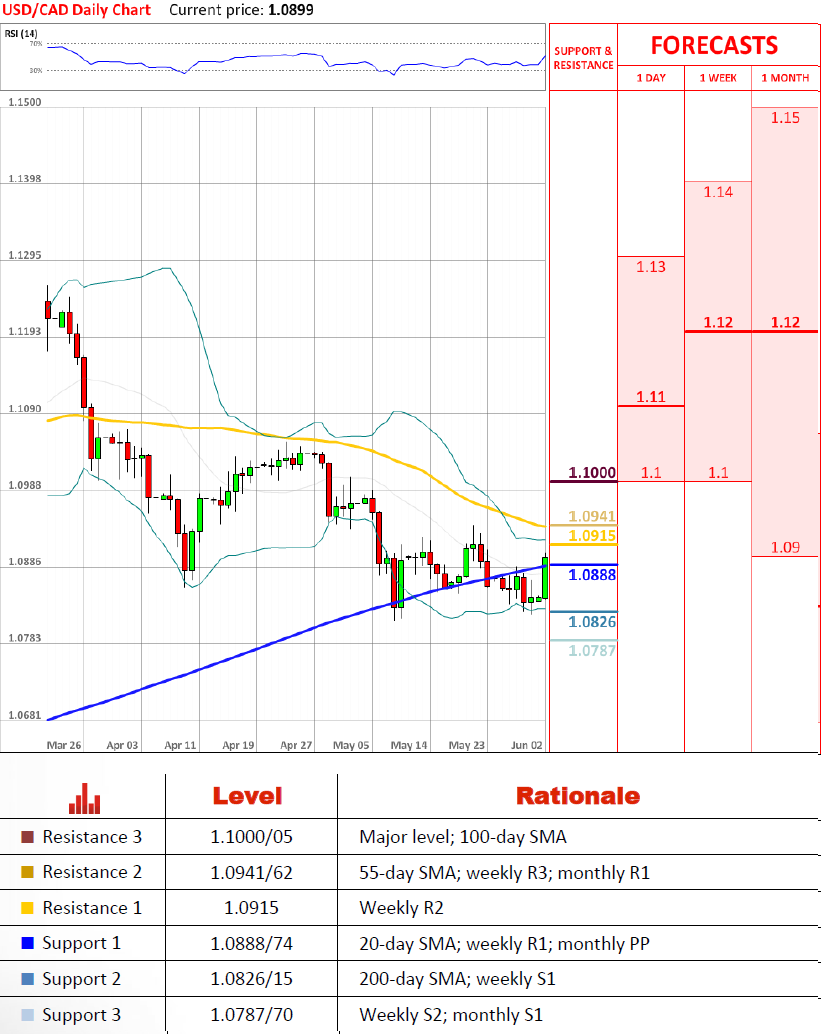Click the level cell 1.0787/70

coord(251,1015)
